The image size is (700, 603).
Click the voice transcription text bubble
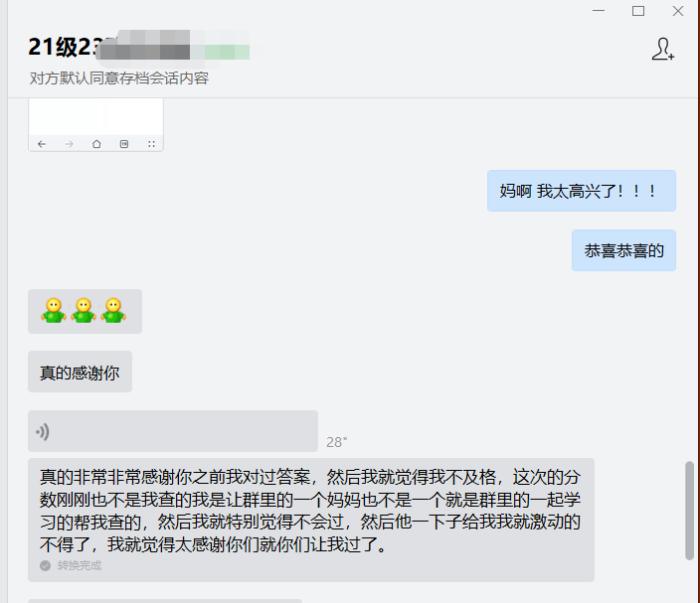(x=311, y=520)
